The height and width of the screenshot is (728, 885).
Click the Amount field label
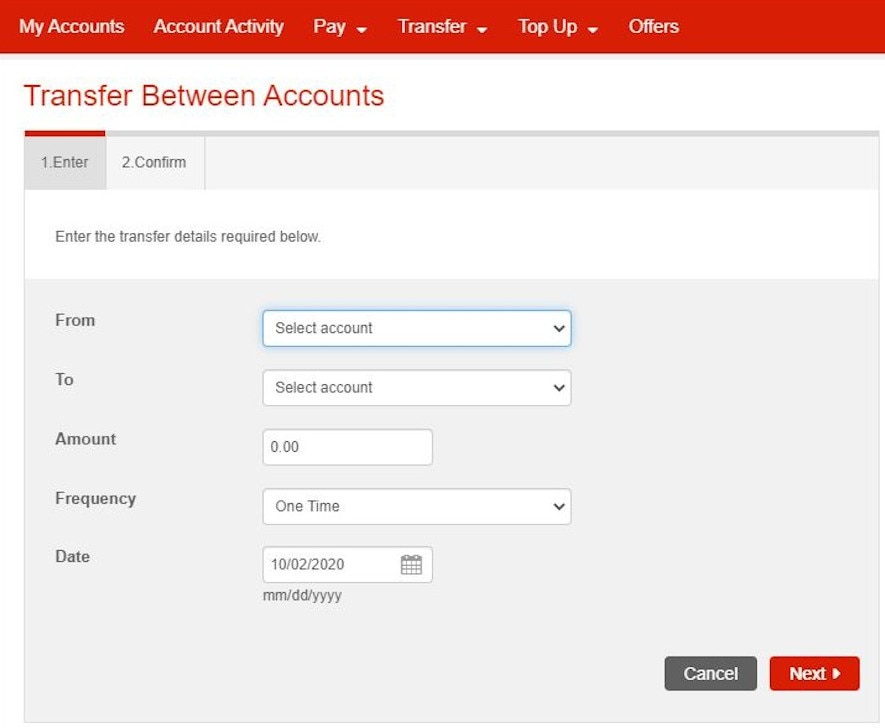coord(85,439)
